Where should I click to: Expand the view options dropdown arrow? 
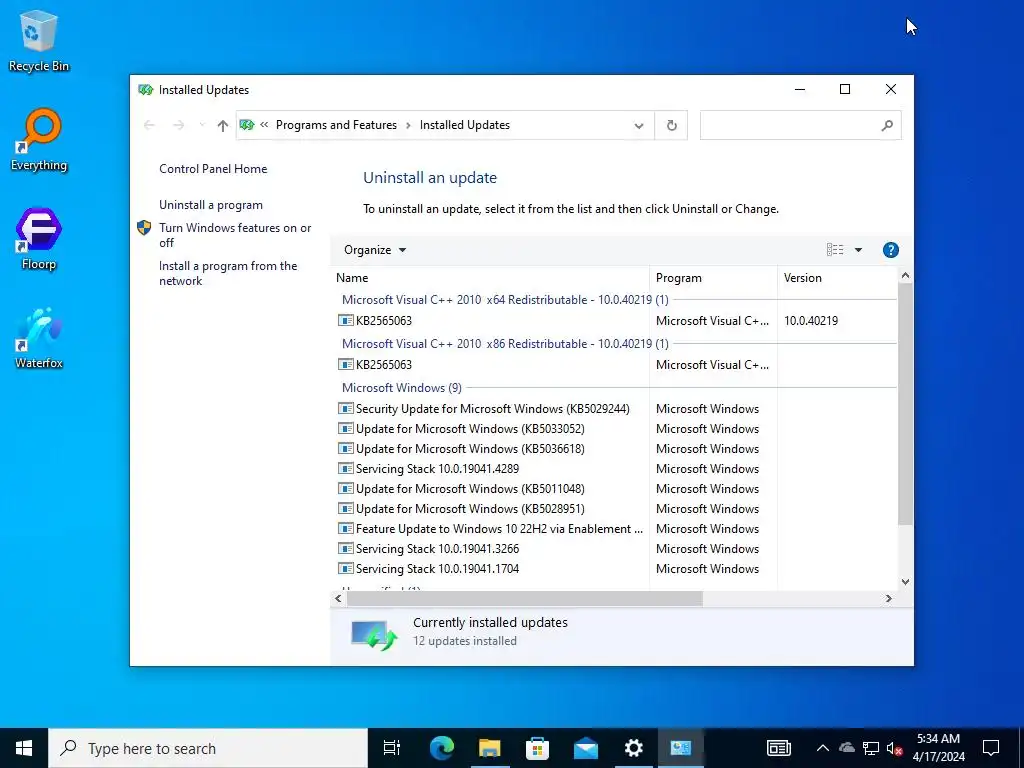858,250
